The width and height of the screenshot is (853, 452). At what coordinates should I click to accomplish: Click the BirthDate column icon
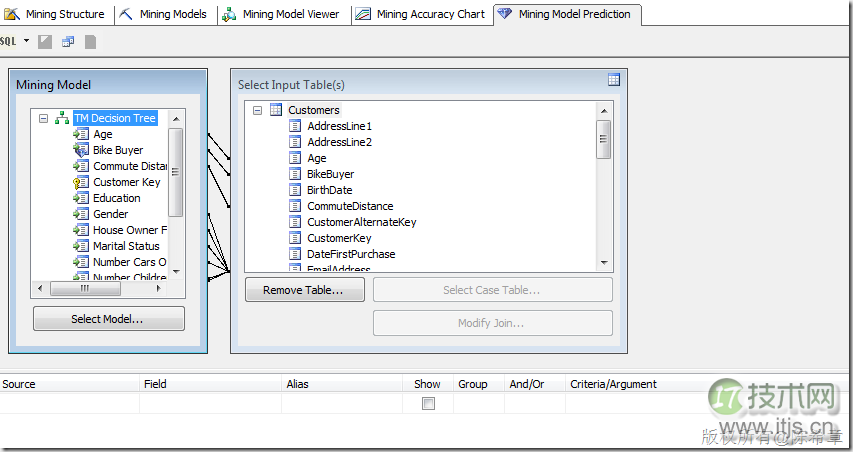295,190
